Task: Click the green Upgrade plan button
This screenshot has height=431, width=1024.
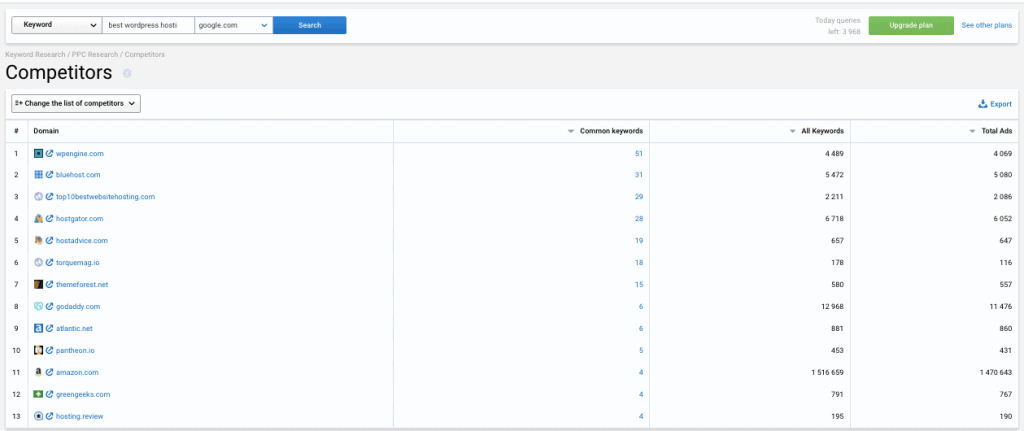Action: [911, 25]
